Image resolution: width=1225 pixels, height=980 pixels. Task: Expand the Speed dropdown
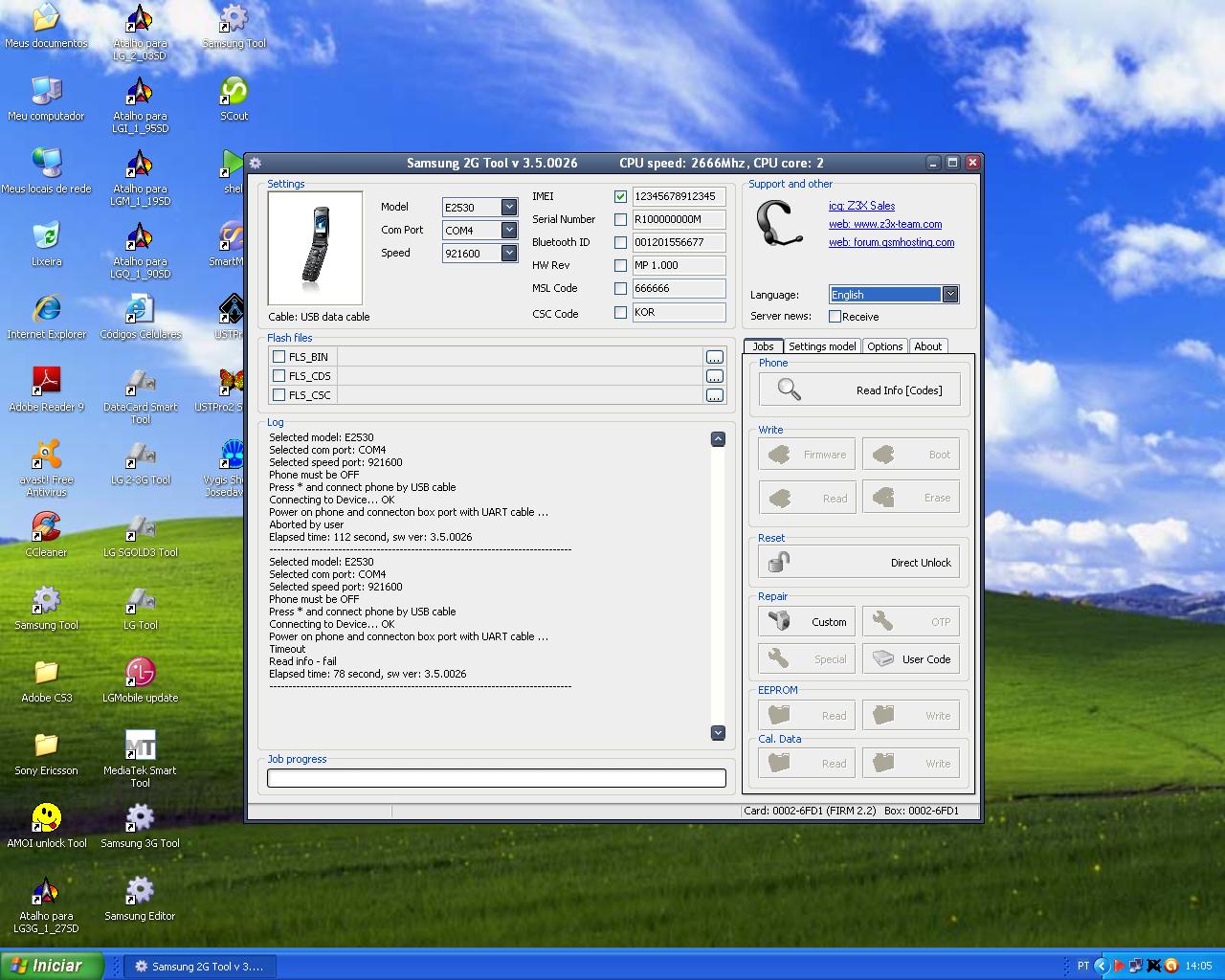pos(509,253)
